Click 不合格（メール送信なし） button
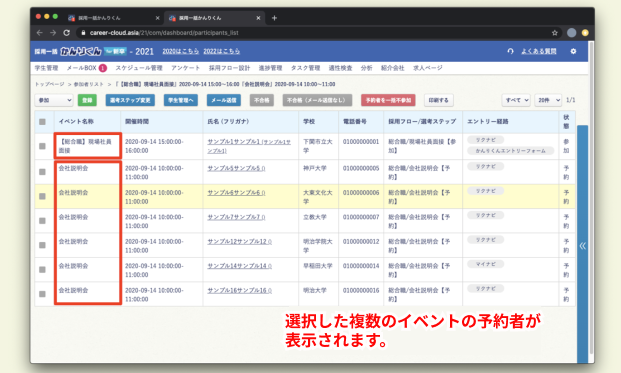Viewport: 621px width, 373px height. pyautogui.click(x=317, y=100)
